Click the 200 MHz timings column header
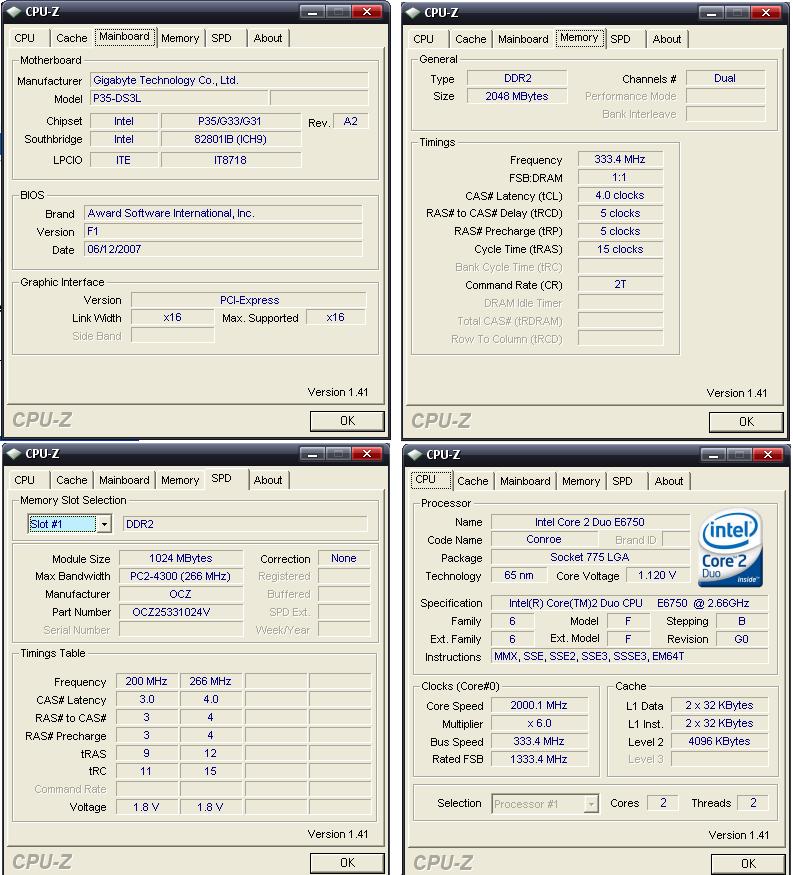Viewport: 793px width, 875px height. pos(147,681)
